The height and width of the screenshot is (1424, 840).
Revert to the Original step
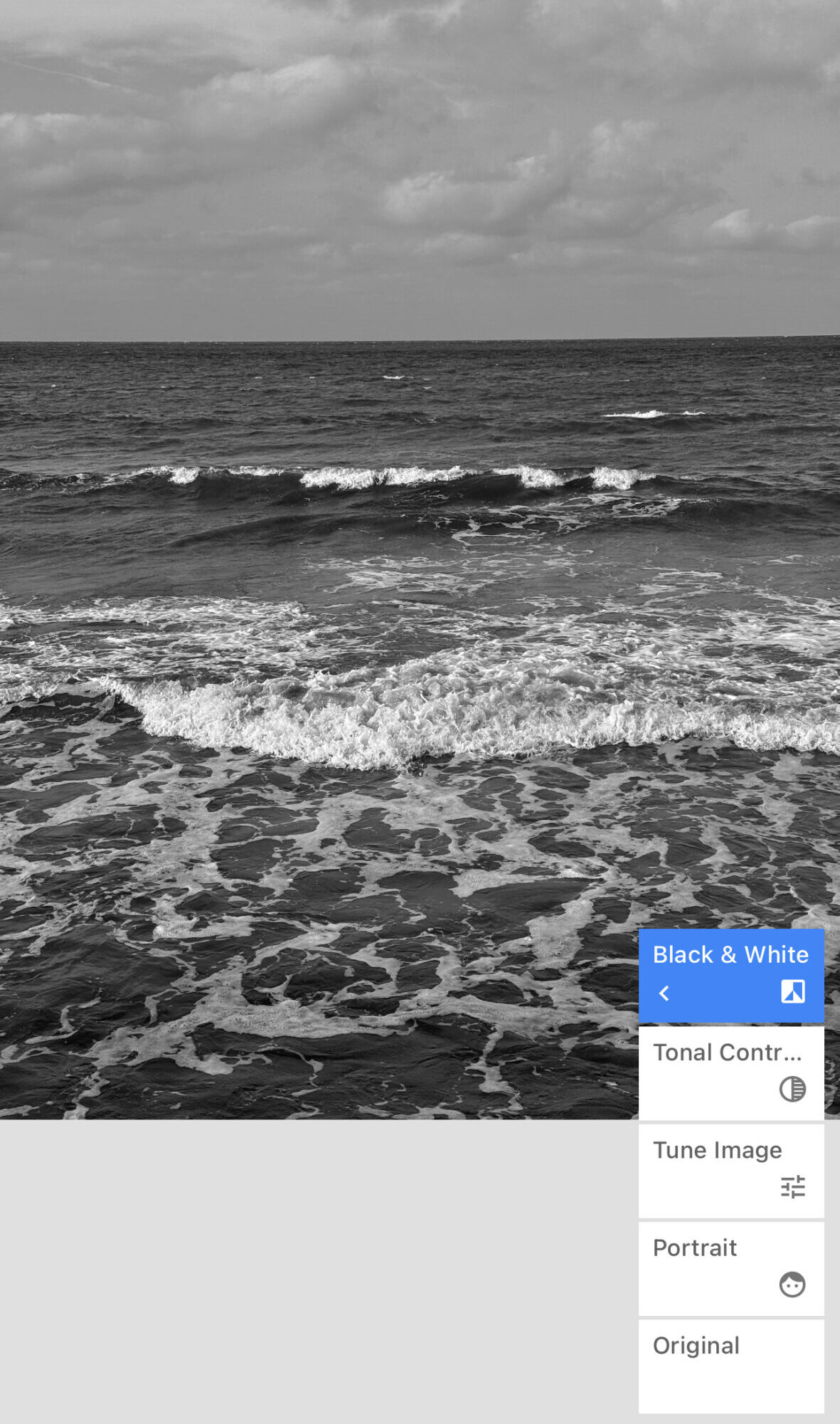coord(731,1366)
